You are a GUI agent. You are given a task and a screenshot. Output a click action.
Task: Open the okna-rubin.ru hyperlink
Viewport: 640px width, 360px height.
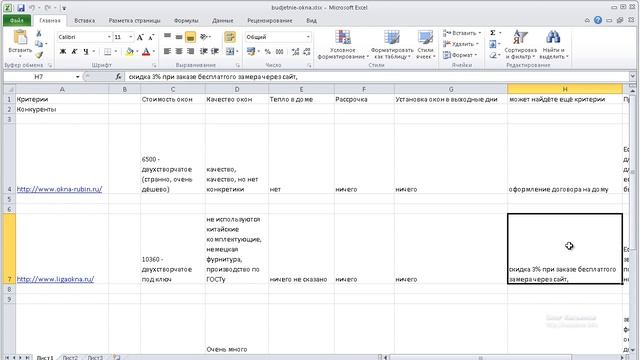tap(59, 189)
